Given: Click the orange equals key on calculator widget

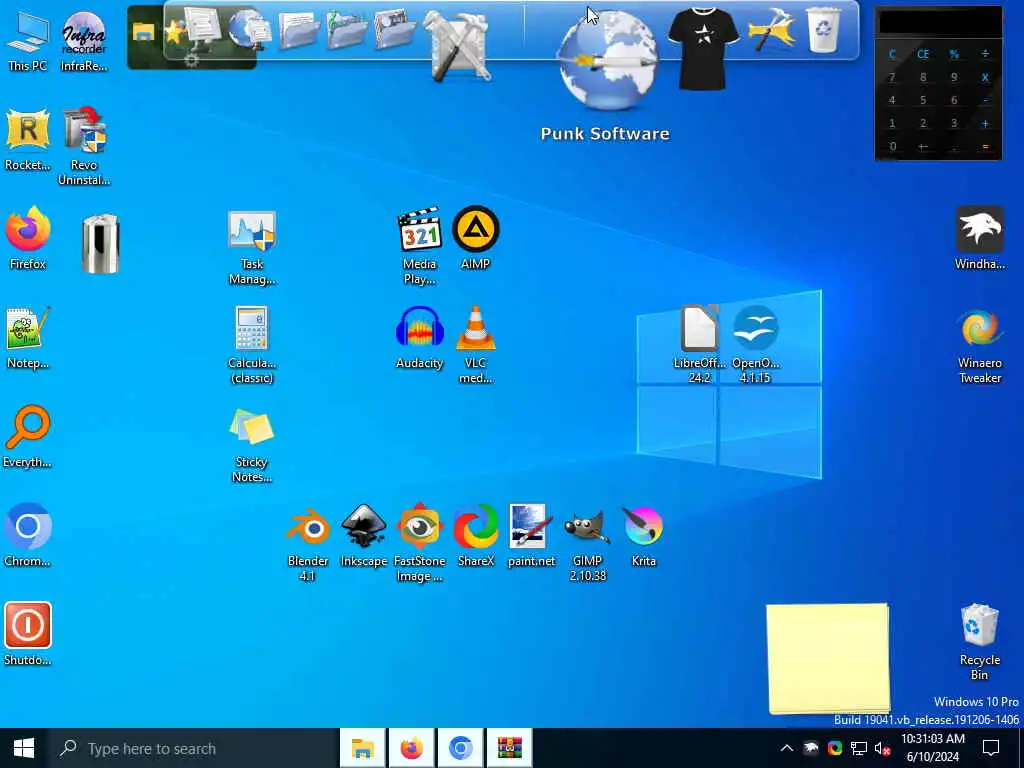Looking at the screenshot, I should 985,147.
